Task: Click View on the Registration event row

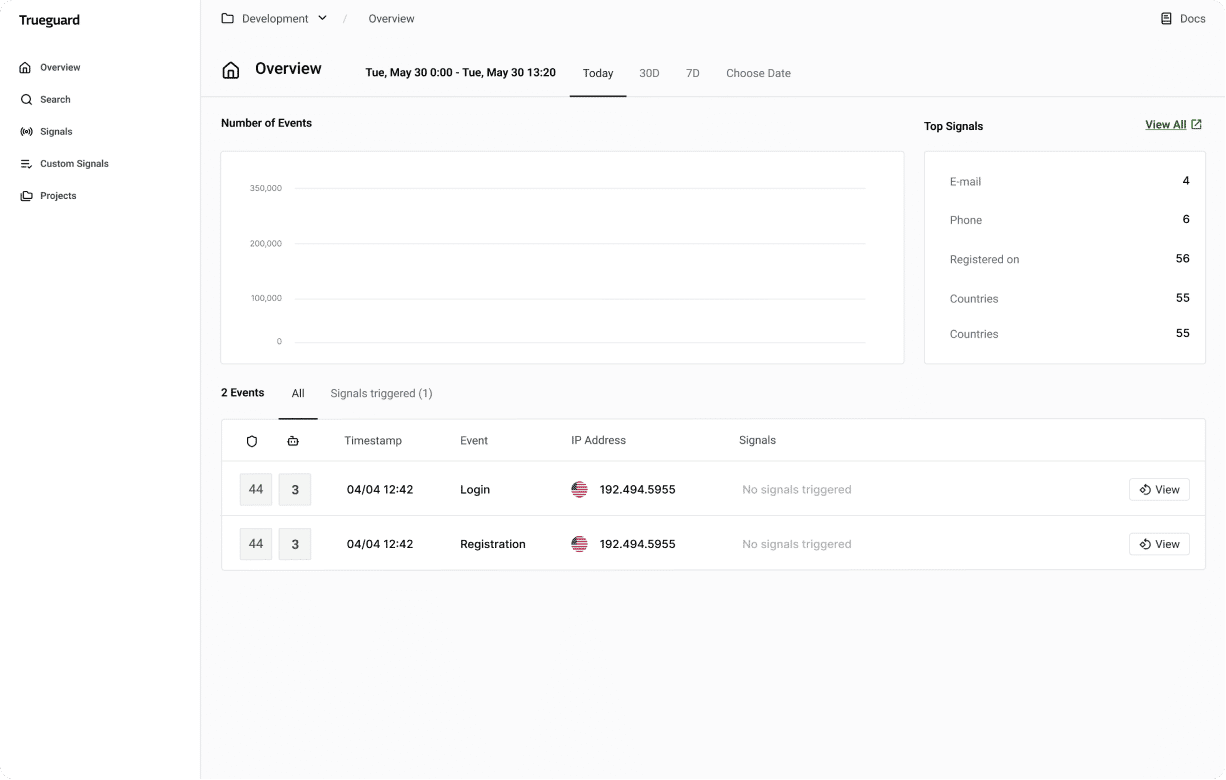Action: (x=1159, y=543)
